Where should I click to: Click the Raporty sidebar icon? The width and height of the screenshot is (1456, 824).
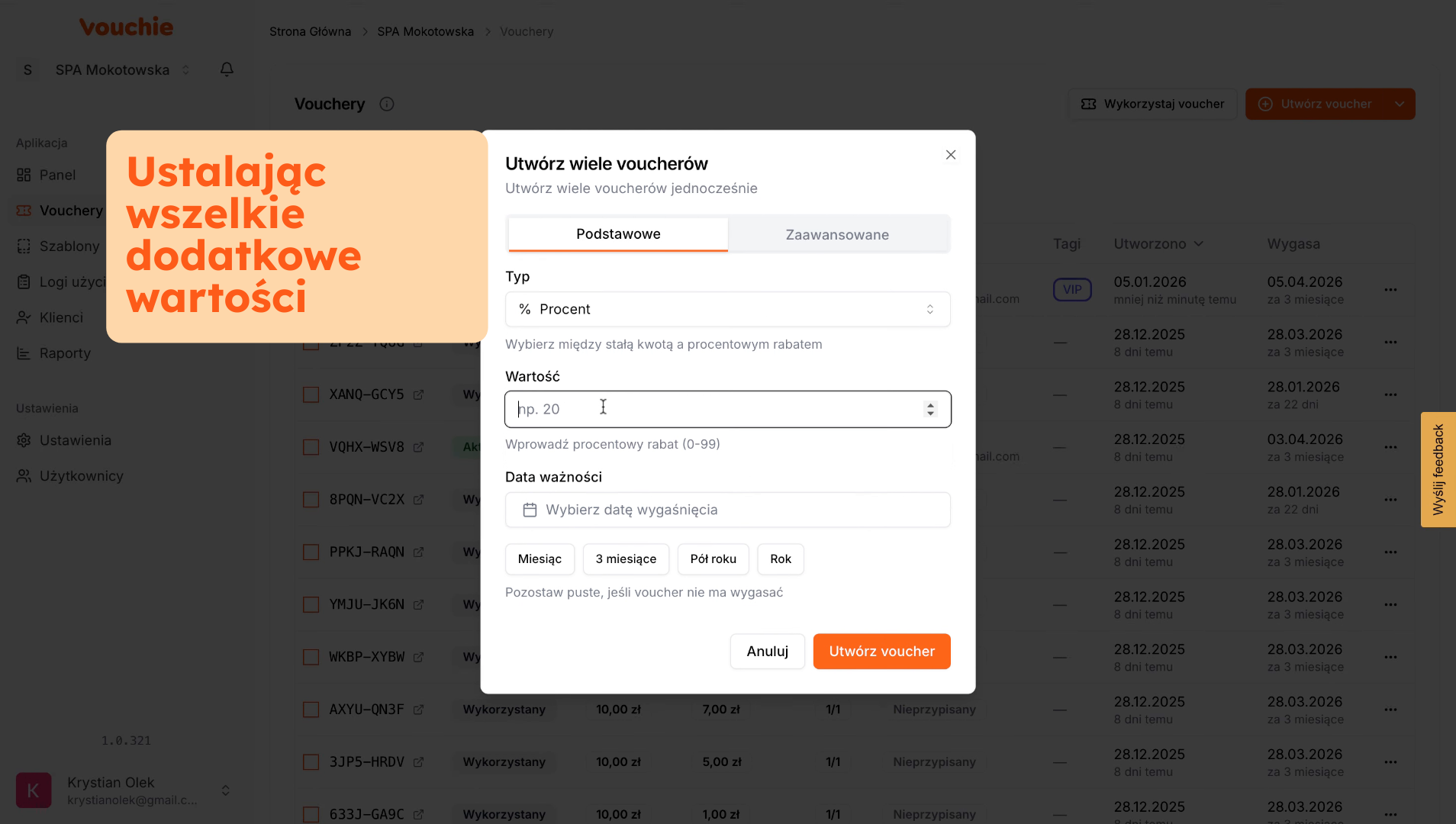(x=24, y=353)
